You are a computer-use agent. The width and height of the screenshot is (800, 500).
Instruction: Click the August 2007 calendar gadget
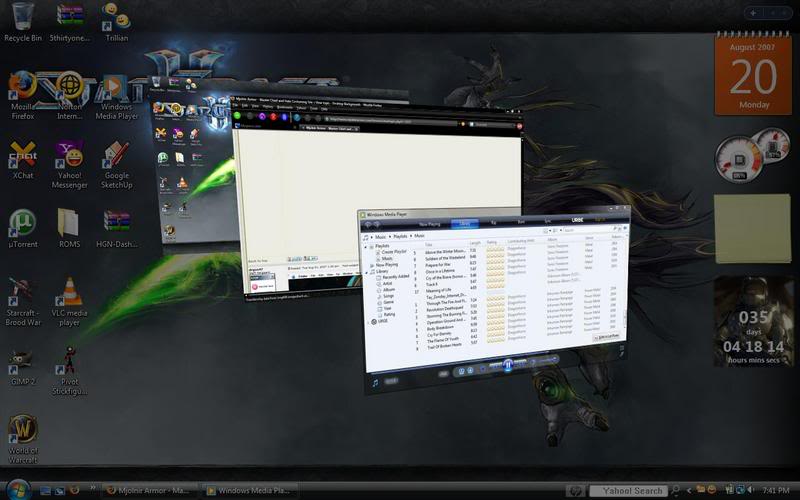tap(753, 74)
